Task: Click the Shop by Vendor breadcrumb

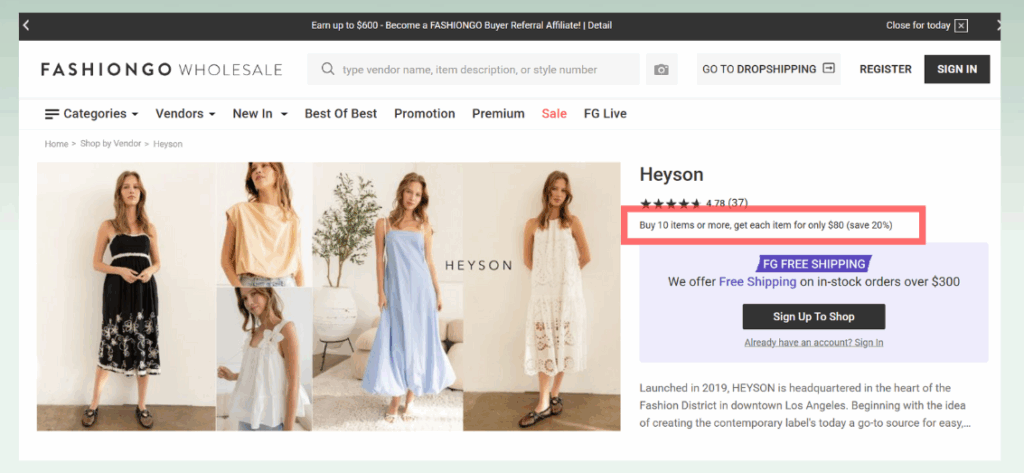Action: 110,144
